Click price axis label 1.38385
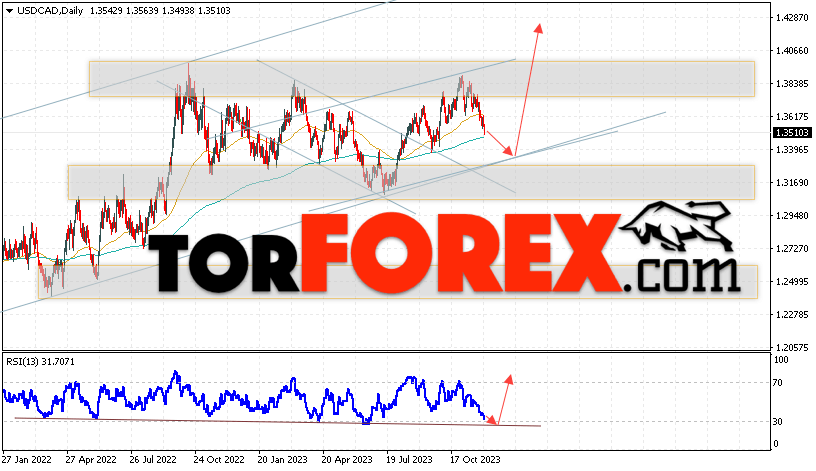The image size is (816, 471). (x=792, y=83)
